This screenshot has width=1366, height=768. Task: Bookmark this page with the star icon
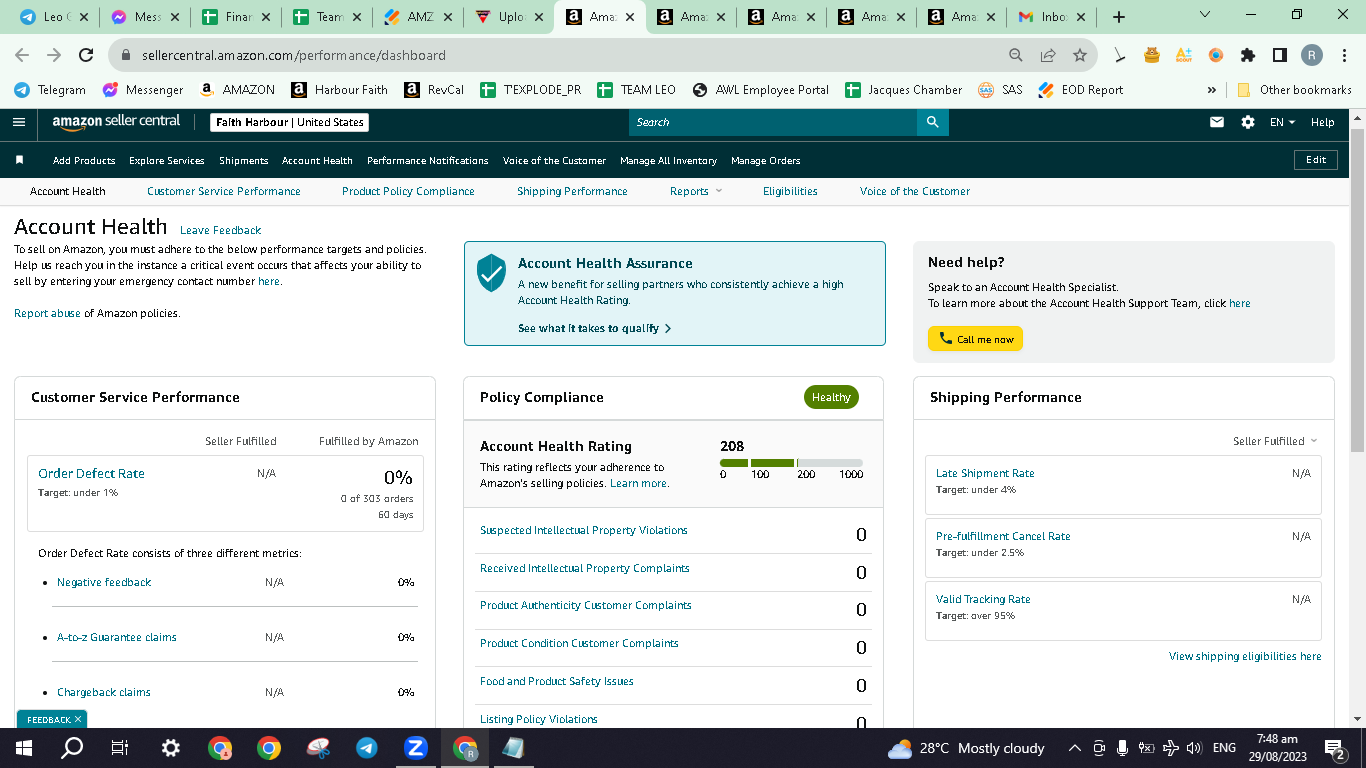click(1080, 55)
